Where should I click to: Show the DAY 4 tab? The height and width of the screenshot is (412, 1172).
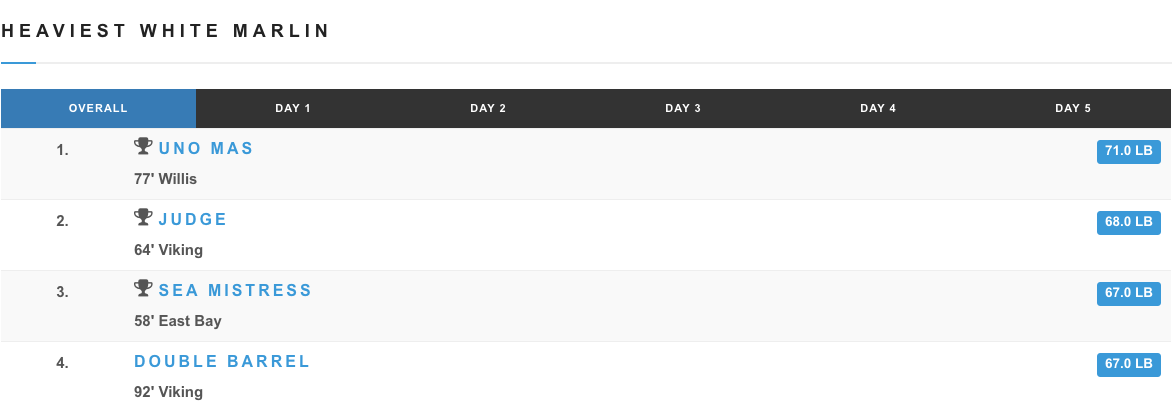(x=878, y=108)
